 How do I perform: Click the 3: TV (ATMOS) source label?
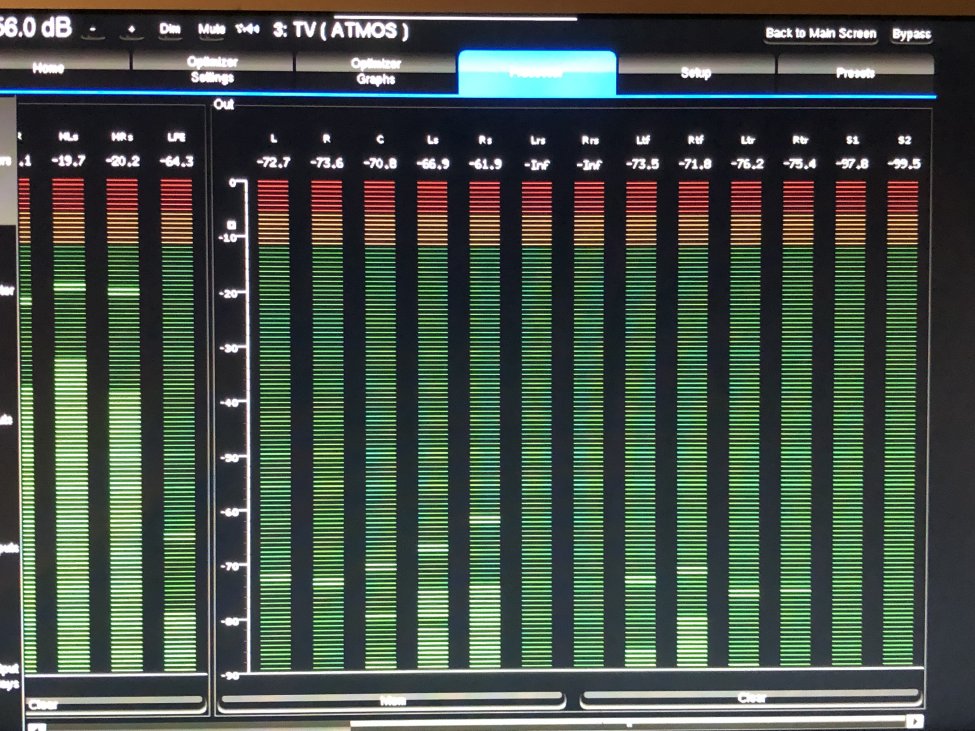point(340,30)
